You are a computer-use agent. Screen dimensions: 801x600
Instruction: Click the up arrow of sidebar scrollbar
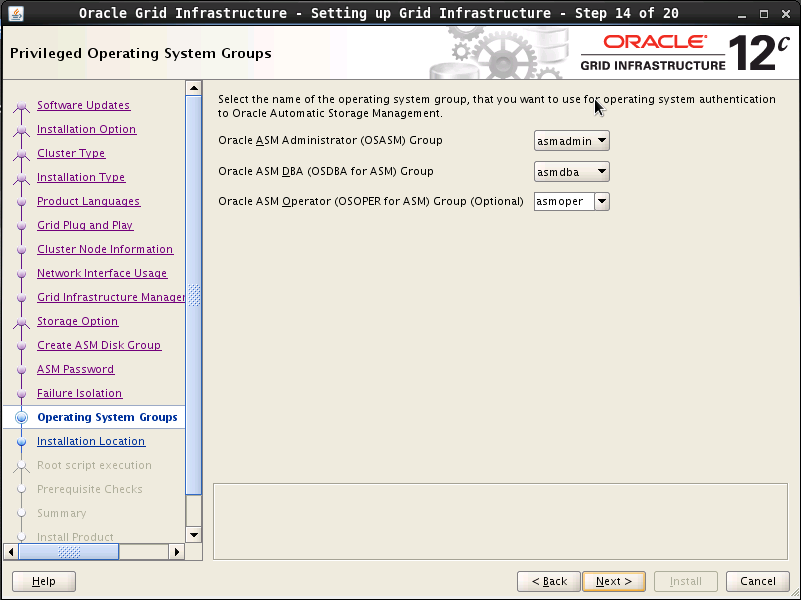[194, 88]
